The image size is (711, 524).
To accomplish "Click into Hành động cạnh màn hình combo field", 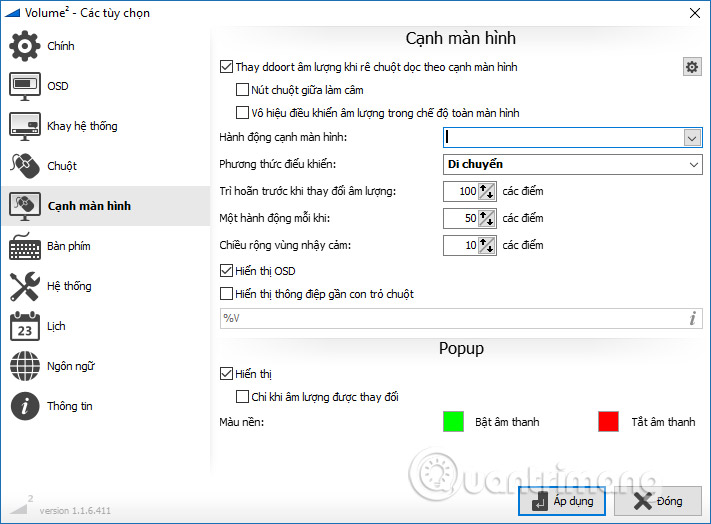I will 563,138.
